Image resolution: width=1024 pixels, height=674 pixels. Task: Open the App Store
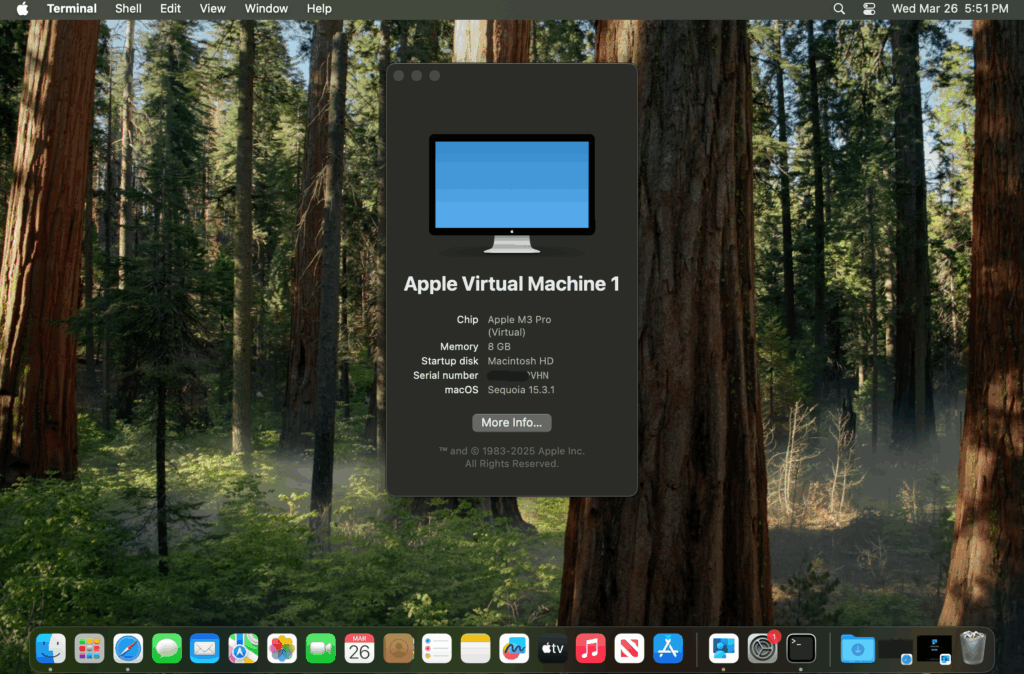(x=667, y=648)
